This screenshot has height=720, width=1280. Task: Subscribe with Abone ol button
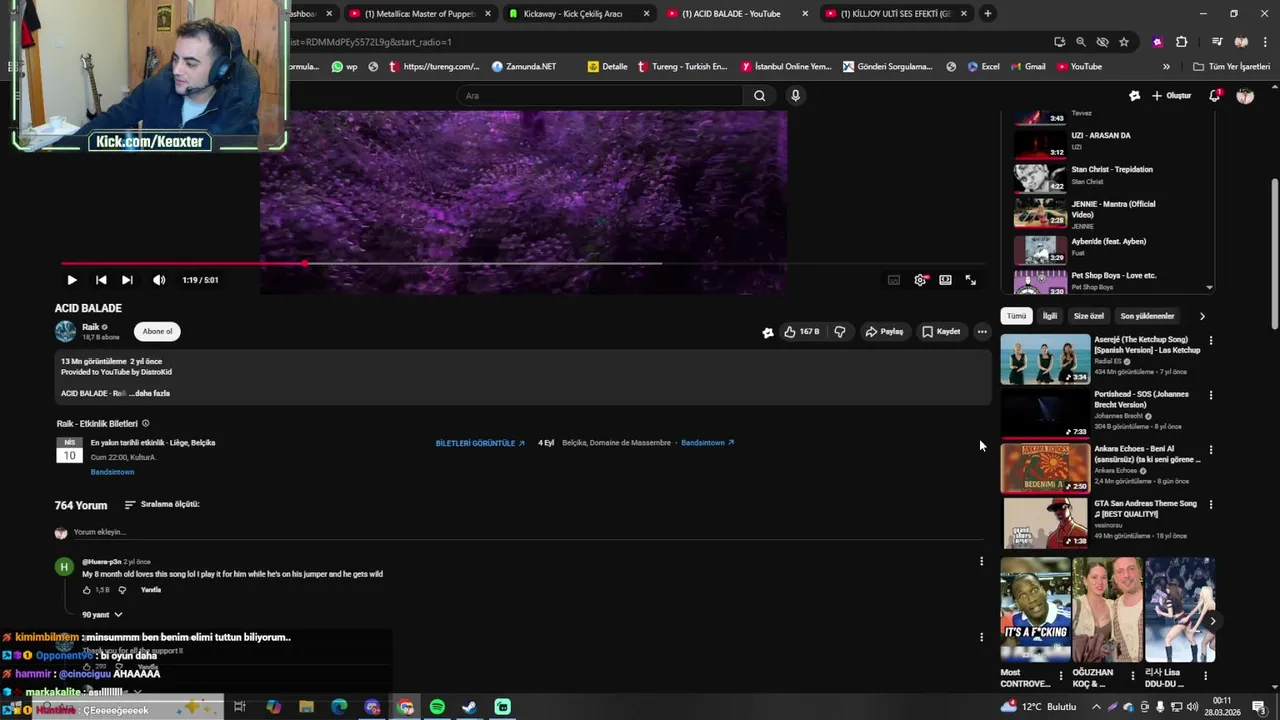157,331
